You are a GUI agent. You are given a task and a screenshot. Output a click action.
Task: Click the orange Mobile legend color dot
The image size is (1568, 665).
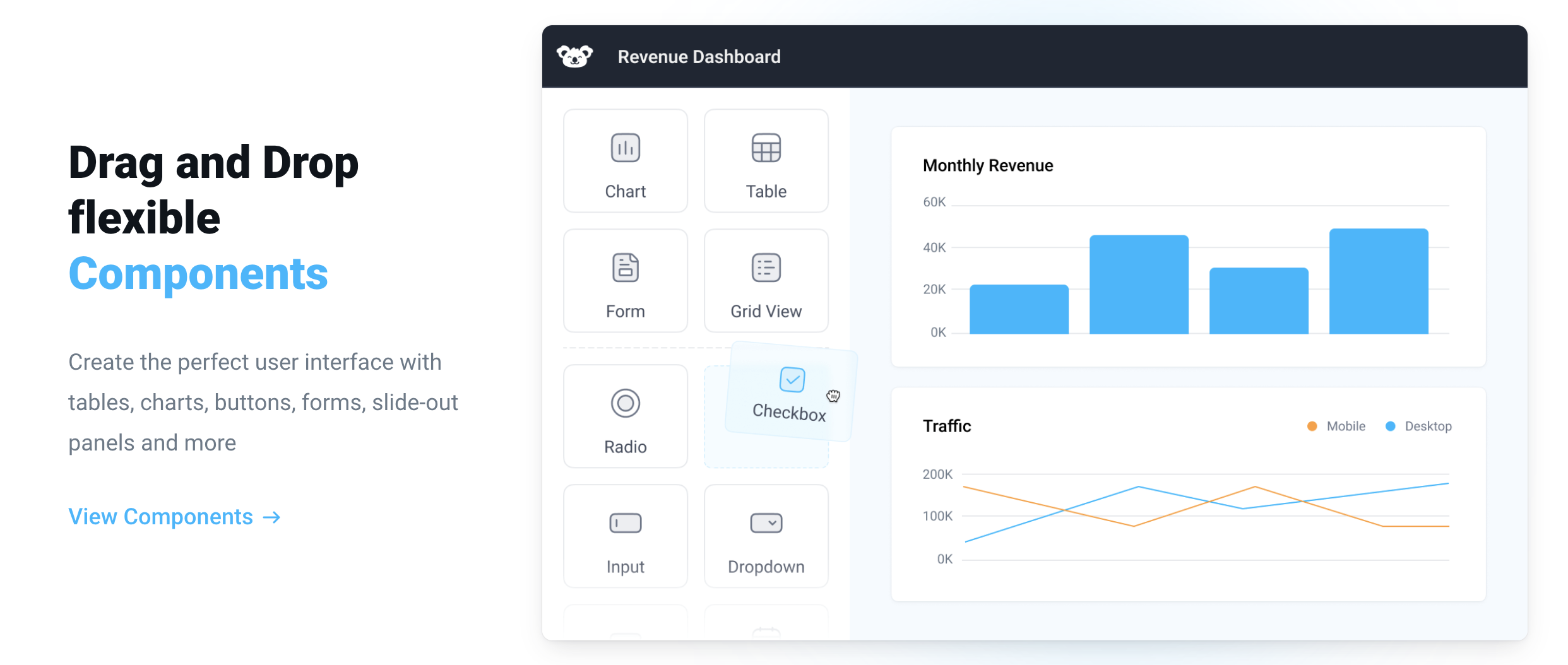coord(1311,426)
